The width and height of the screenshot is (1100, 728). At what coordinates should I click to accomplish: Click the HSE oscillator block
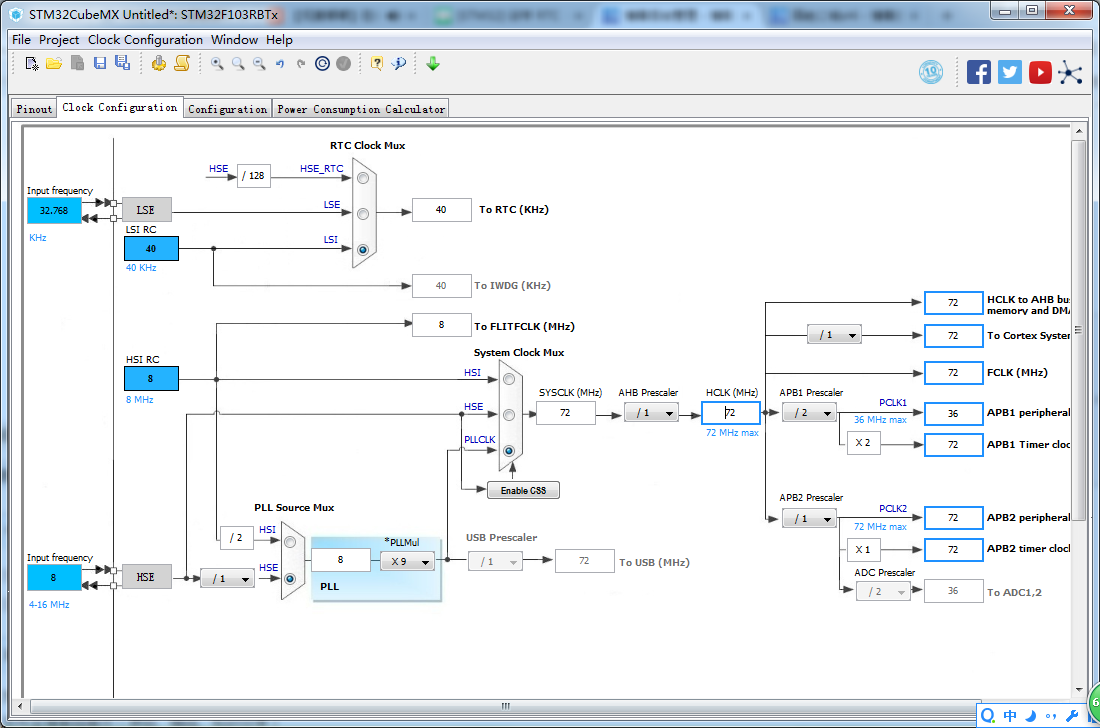click(147, 577)
